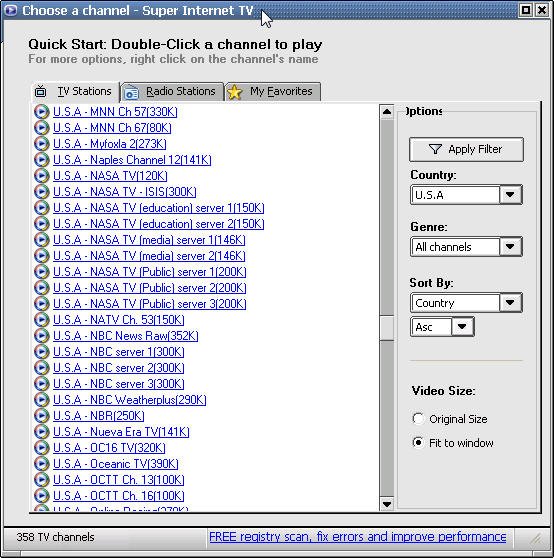Click the scroll up arrow of channel list

pos(387,112)
